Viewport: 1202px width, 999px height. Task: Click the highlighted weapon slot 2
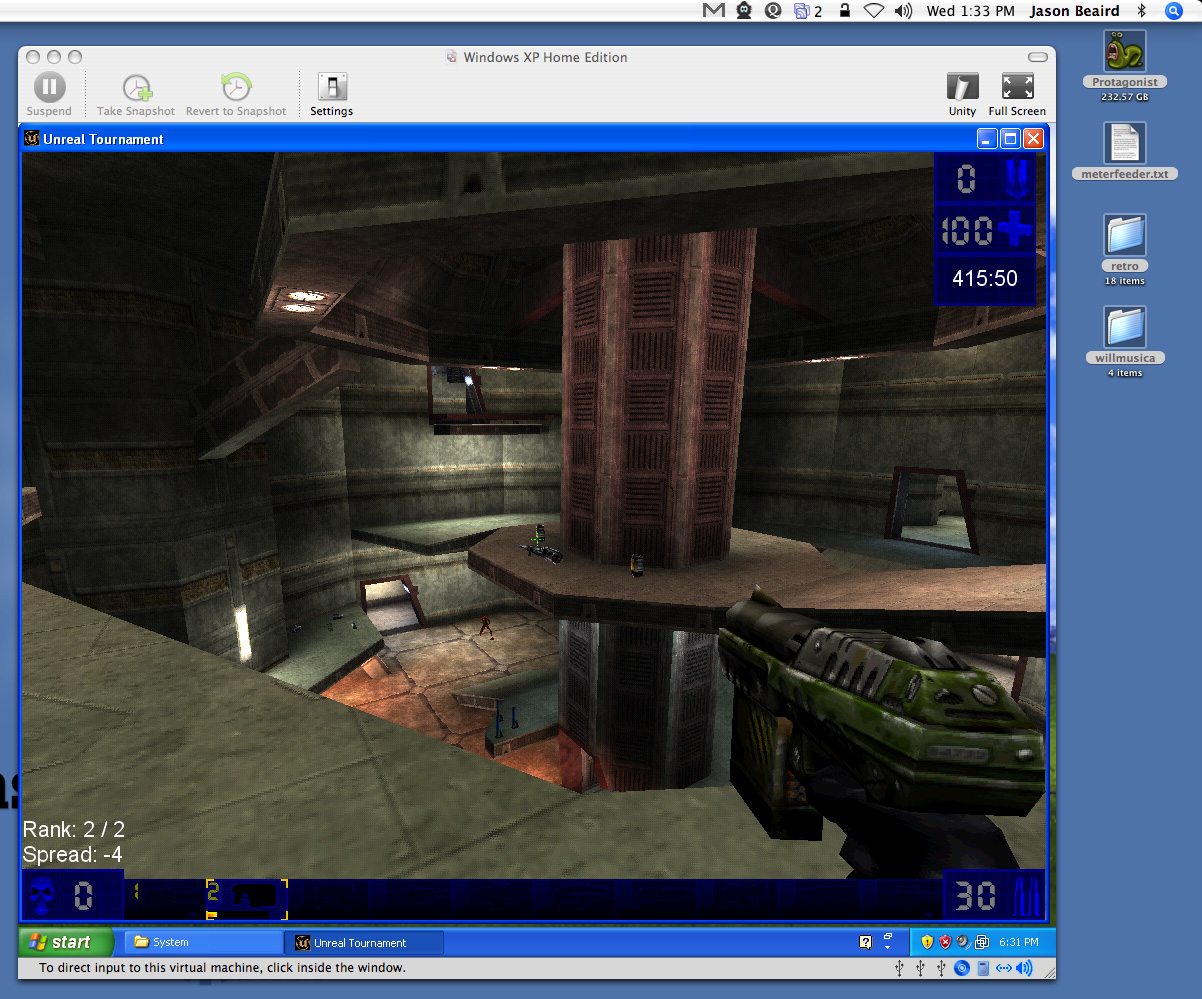pos(246,898)
